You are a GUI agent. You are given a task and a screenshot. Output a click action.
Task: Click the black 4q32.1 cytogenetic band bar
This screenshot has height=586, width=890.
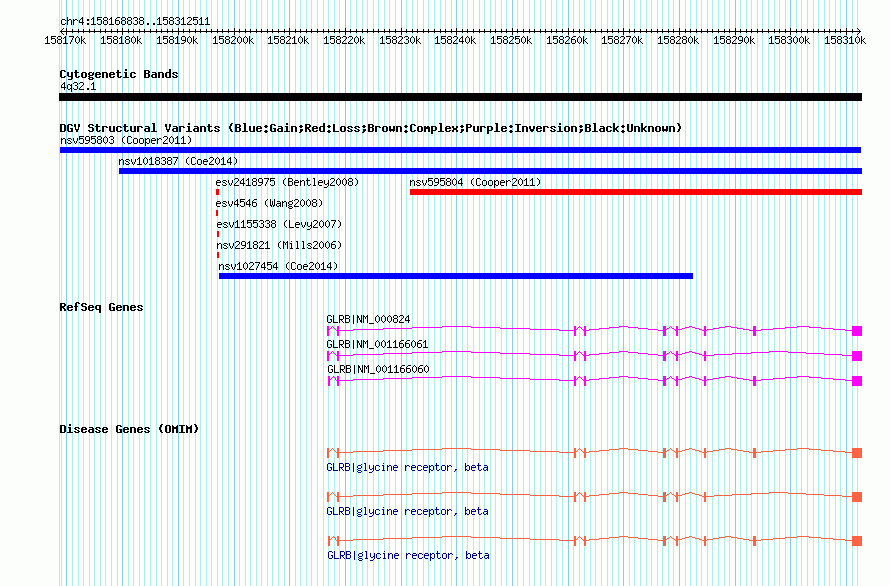460,97
